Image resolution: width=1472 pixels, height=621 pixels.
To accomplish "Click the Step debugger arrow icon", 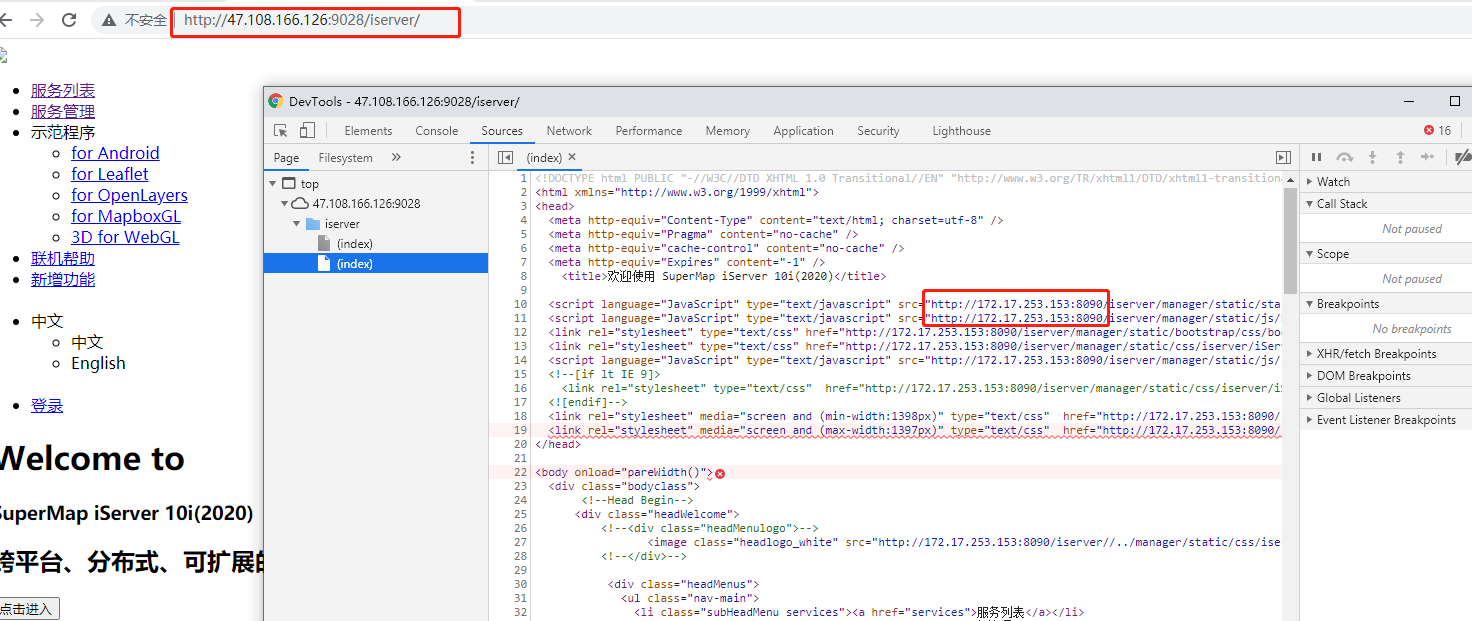I will [1428, 157].
